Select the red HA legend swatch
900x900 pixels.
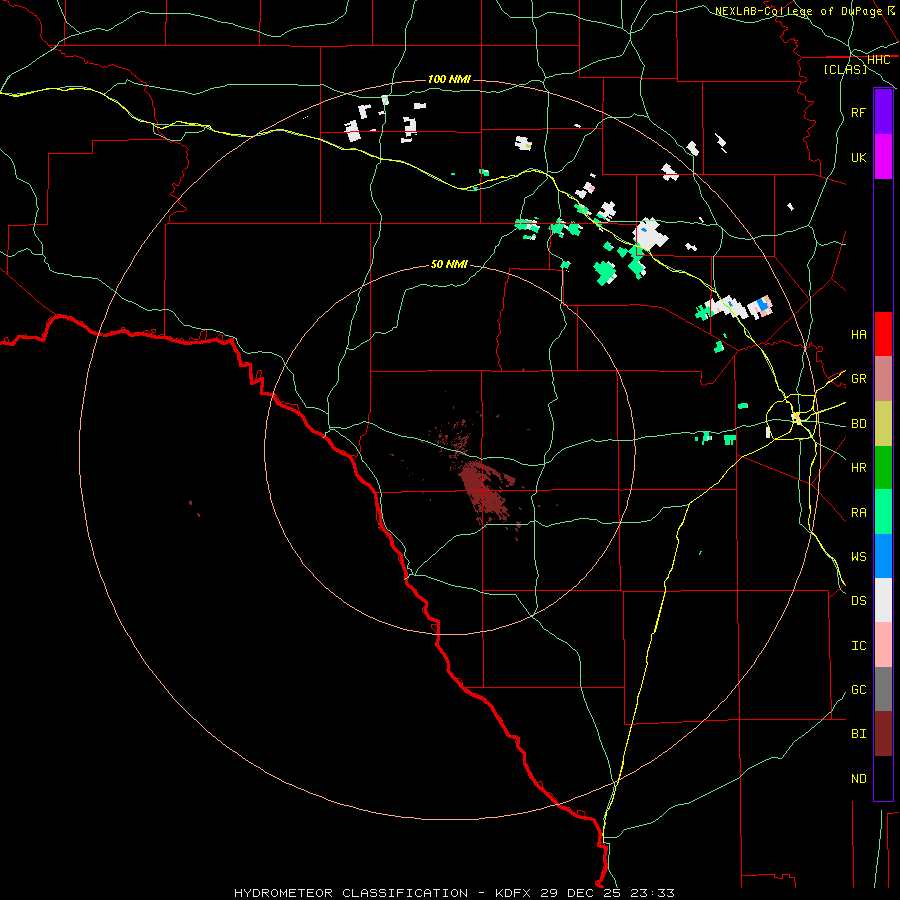click(x=883, y=334)
